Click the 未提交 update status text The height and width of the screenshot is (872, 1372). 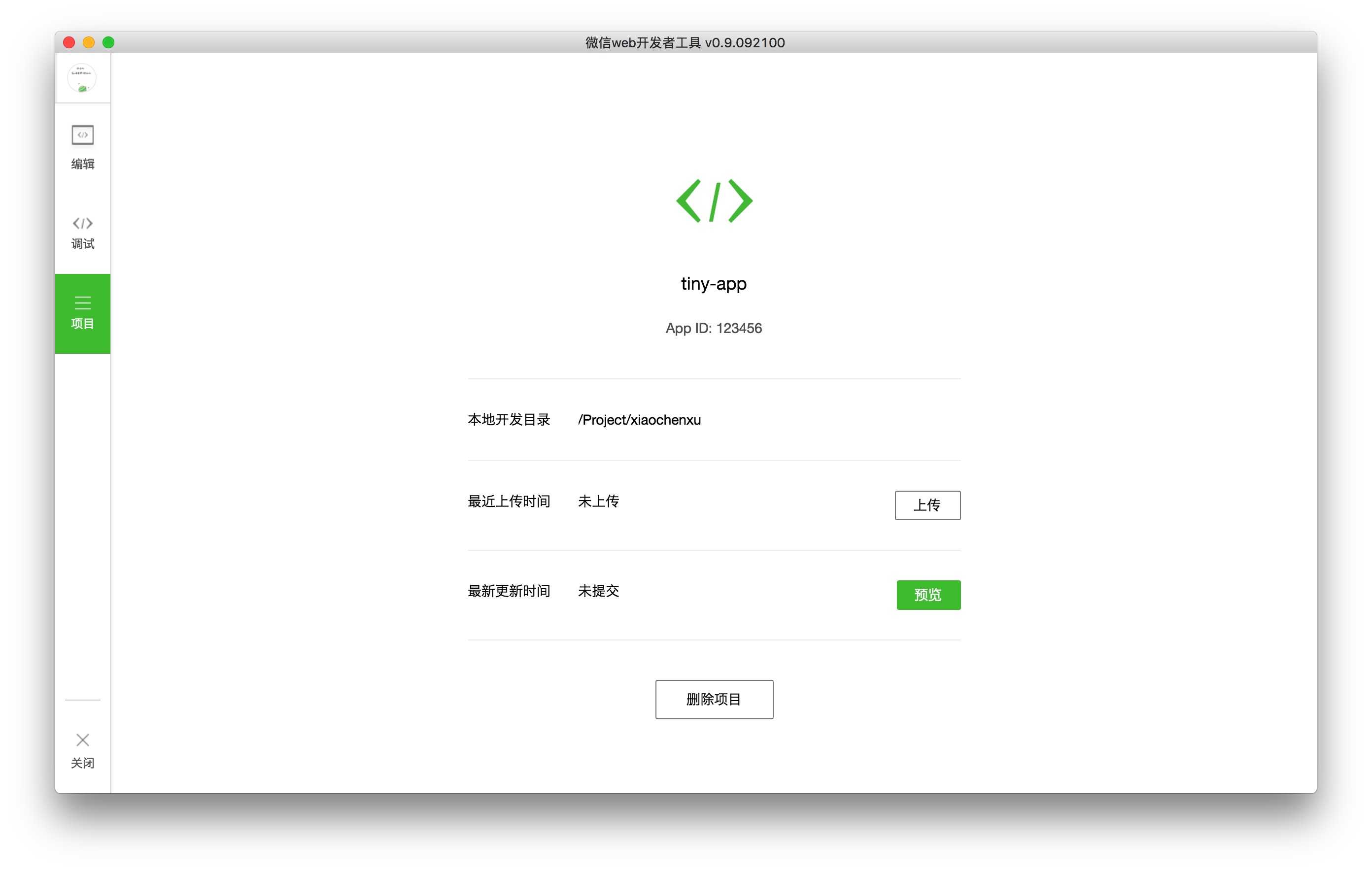tap(598, 591)
